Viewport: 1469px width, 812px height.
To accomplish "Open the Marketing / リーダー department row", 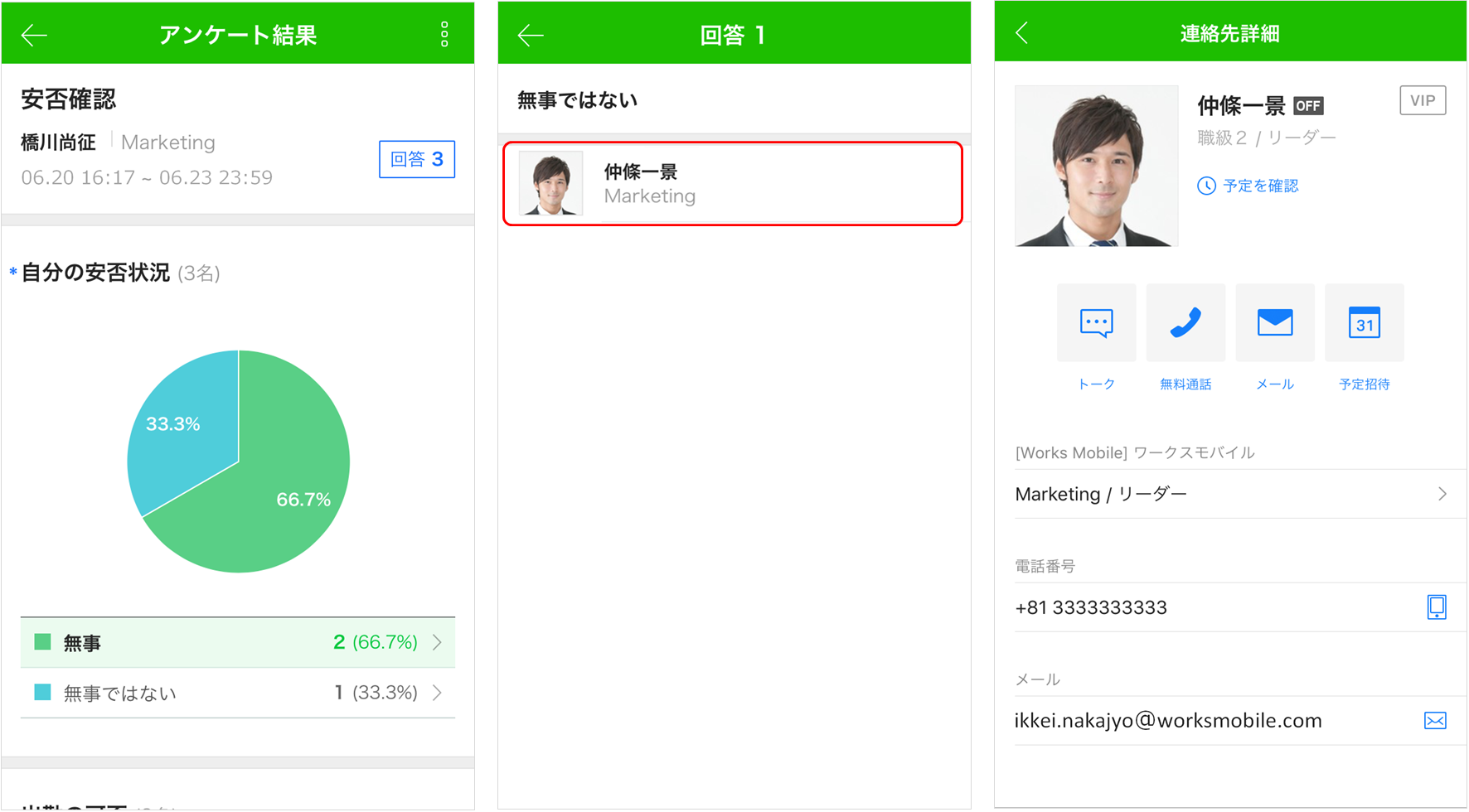I will click(1230, 494).
